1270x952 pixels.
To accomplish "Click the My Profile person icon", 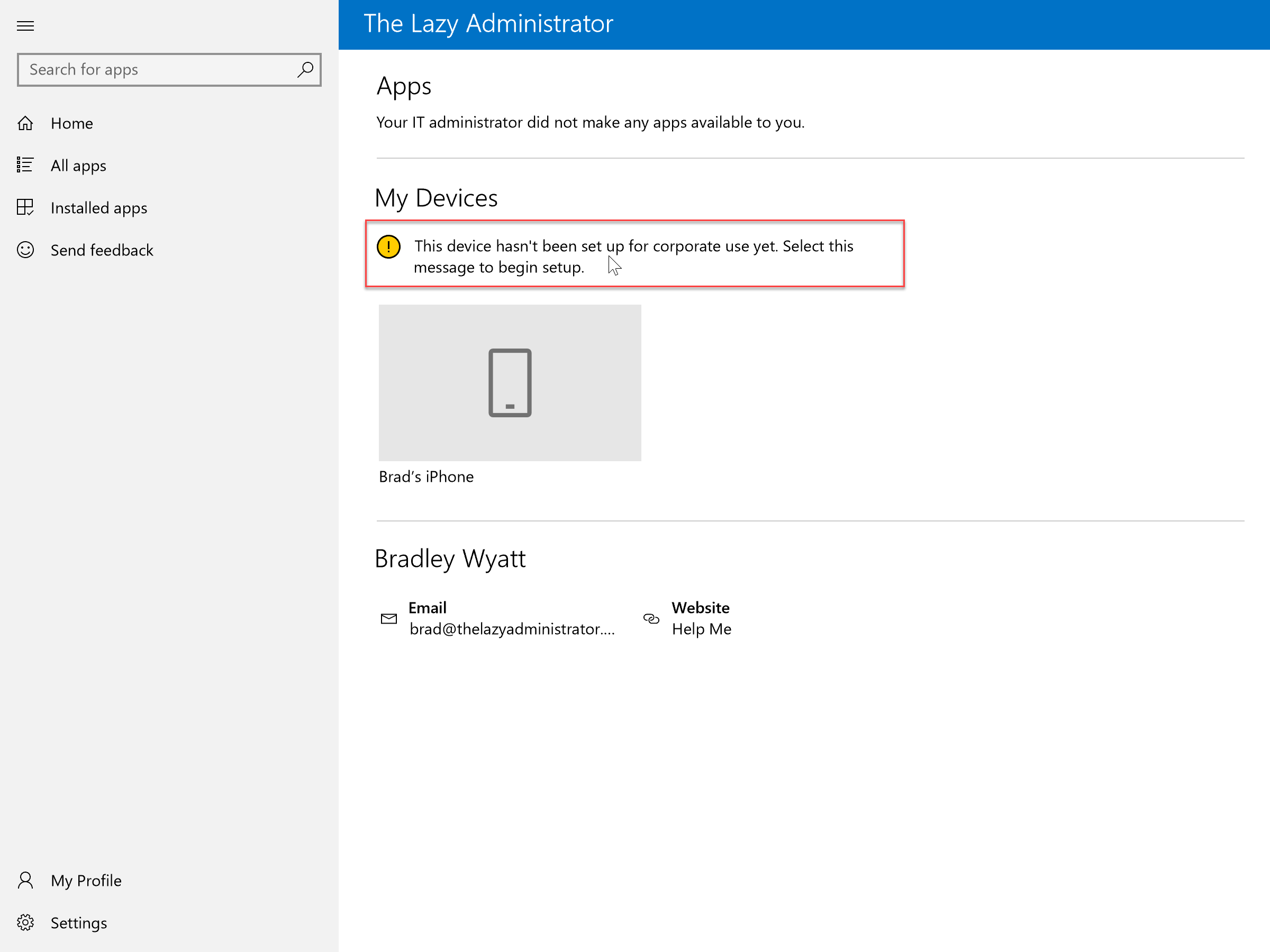I will point(25,880).
